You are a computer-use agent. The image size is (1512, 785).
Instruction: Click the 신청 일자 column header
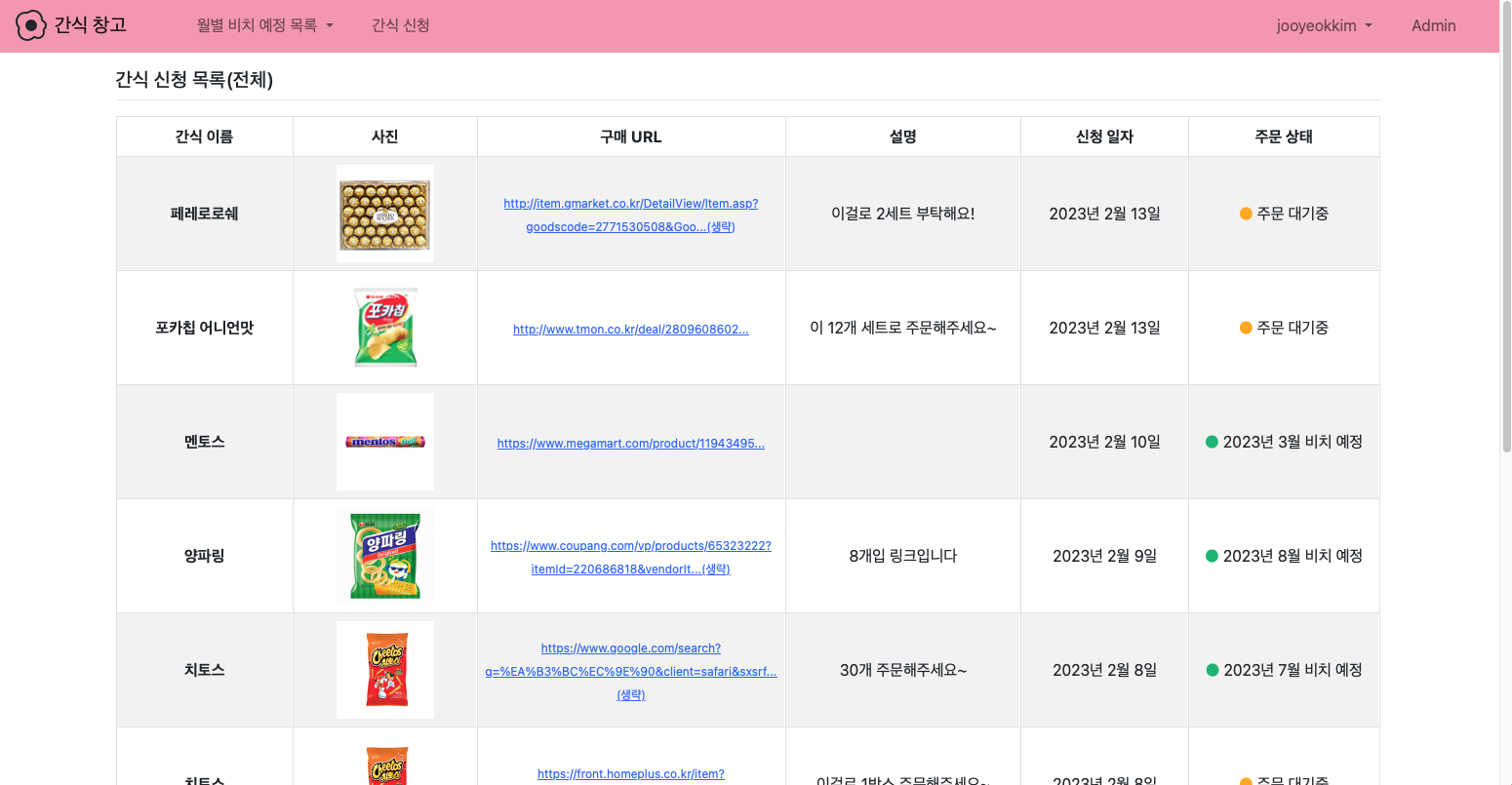click(1104, 137)
